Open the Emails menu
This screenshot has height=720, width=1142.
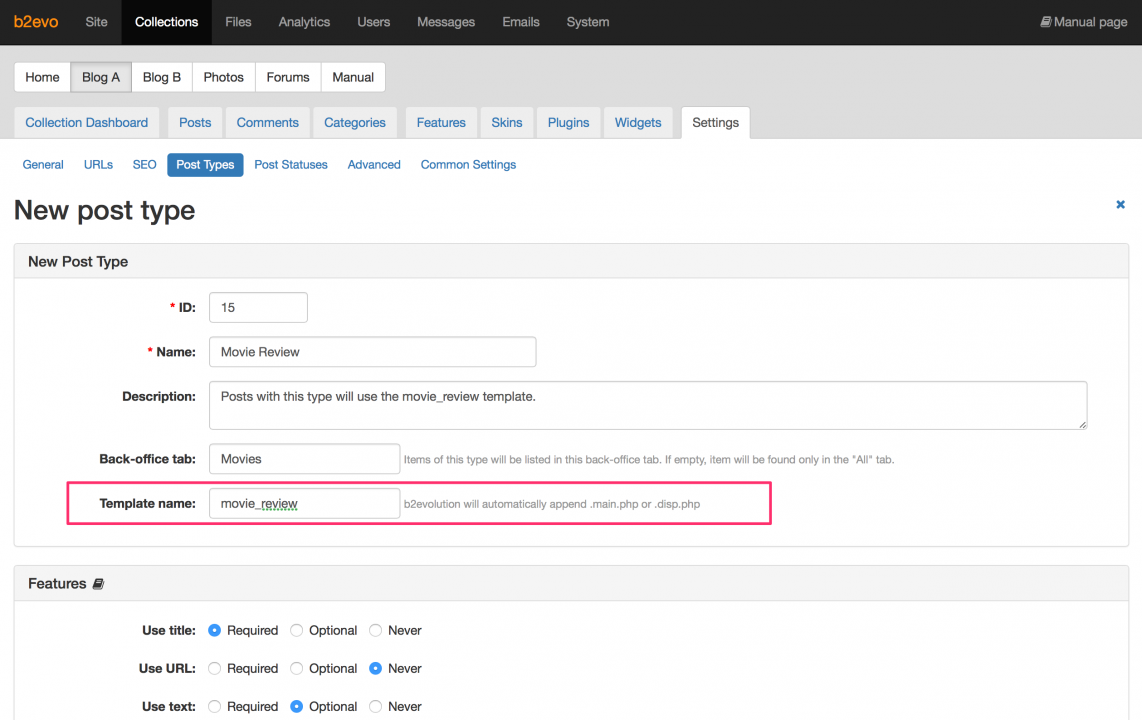(521, 22)
